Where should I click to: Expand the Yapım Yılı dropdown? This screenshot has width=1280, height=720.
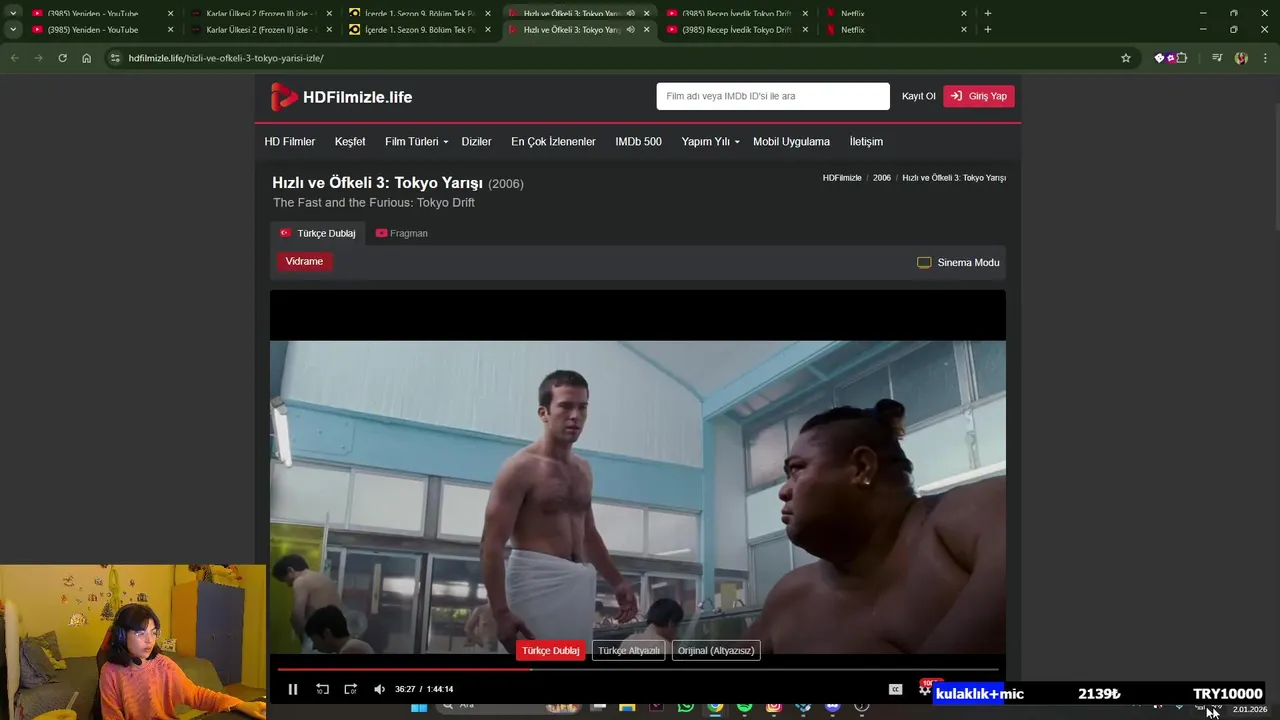click(710, 142)
